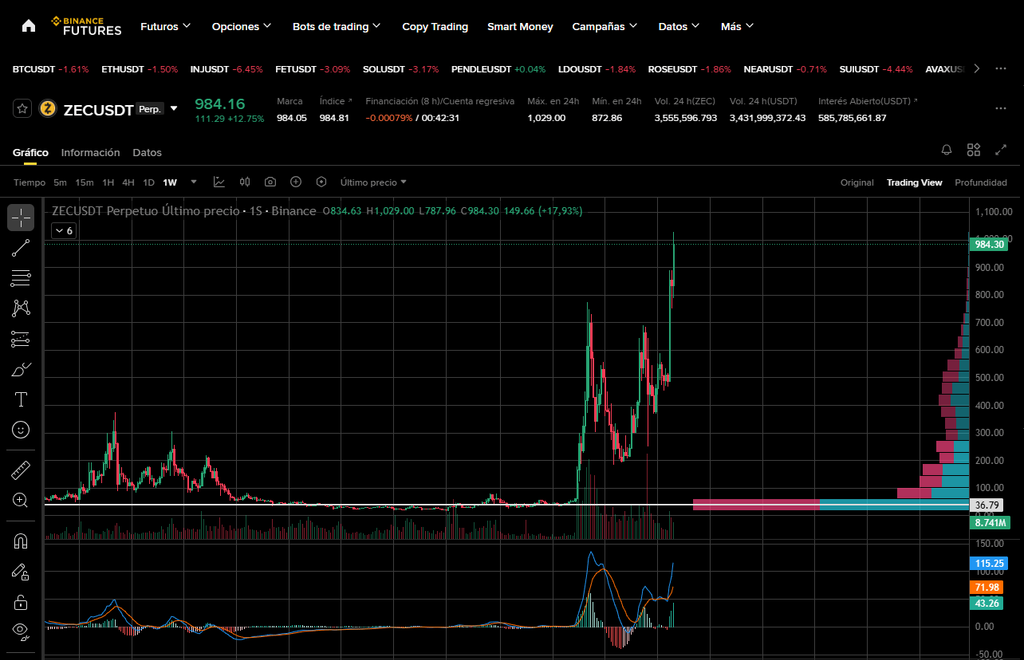Viewport: 1024px width, 660px height.
Task: Expand more timeframe options arrow
Action: pyautogui.click(x=193, y=182)
